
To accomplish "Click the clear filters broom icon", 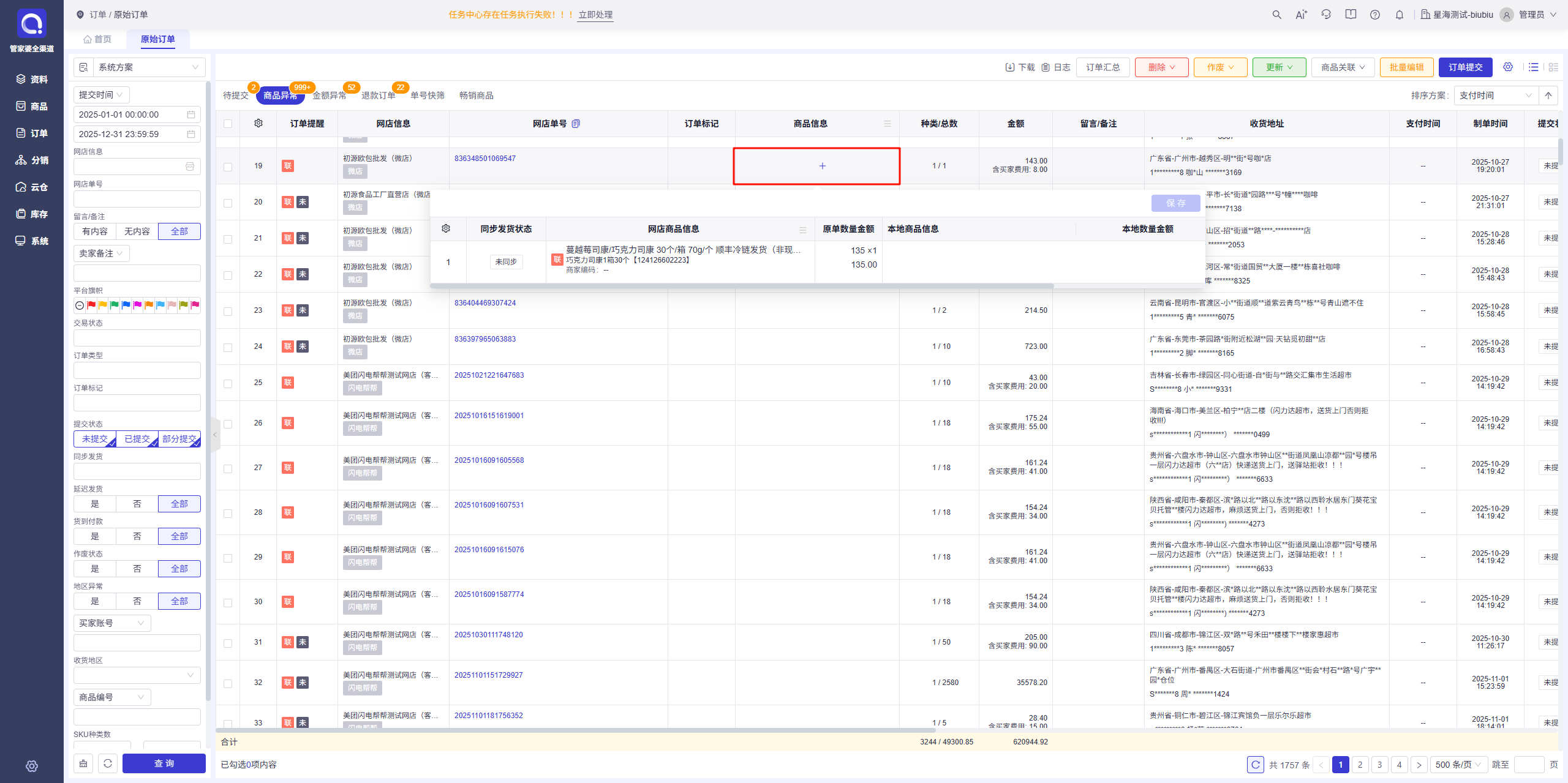I will pyautogui.click(x=83, y=763).
